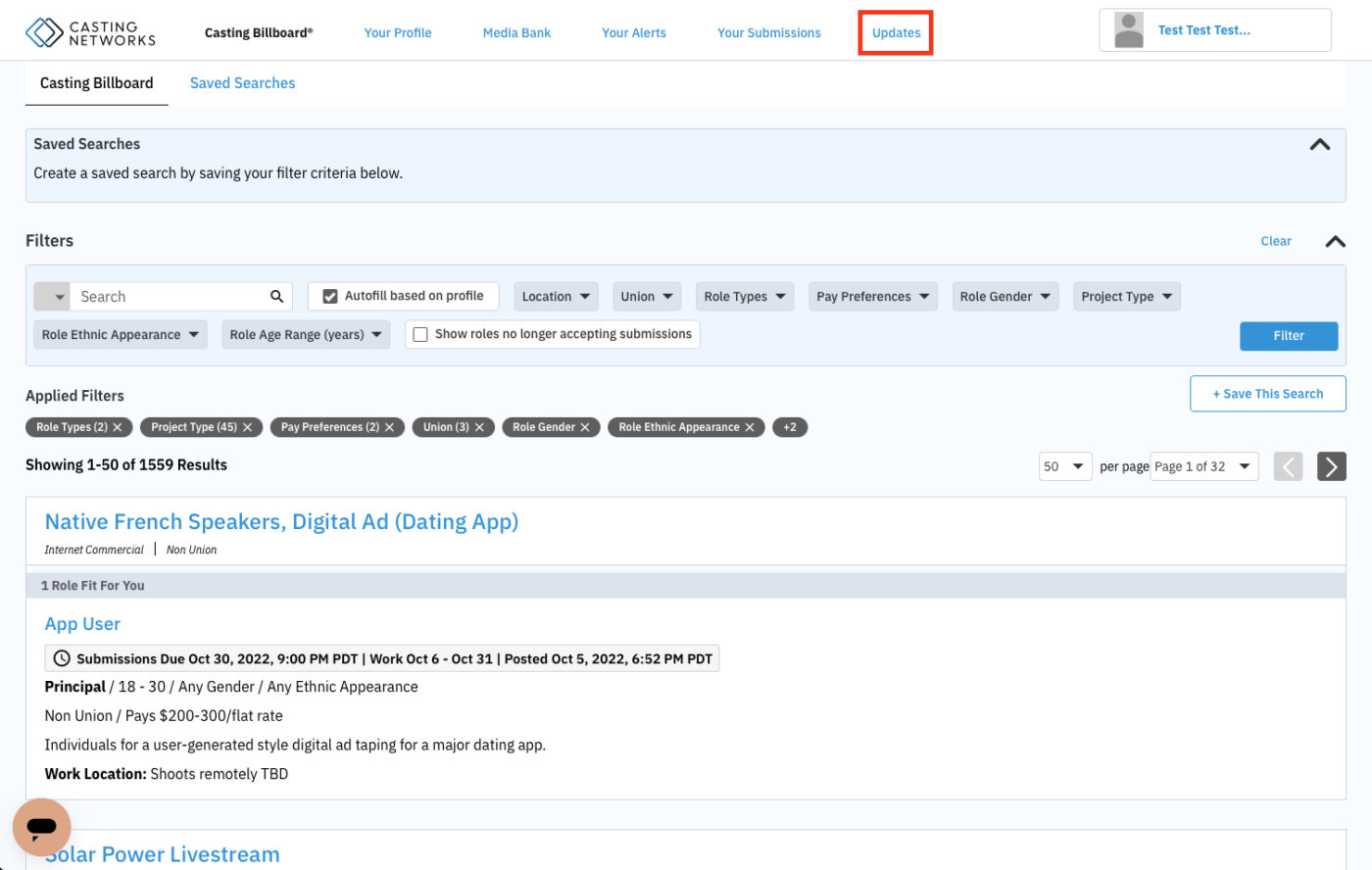Image resolution: width=1372 pixels, height=870 pixels.
Task: Open the Test Test Test account menu
Action: tap(1215, 30)
